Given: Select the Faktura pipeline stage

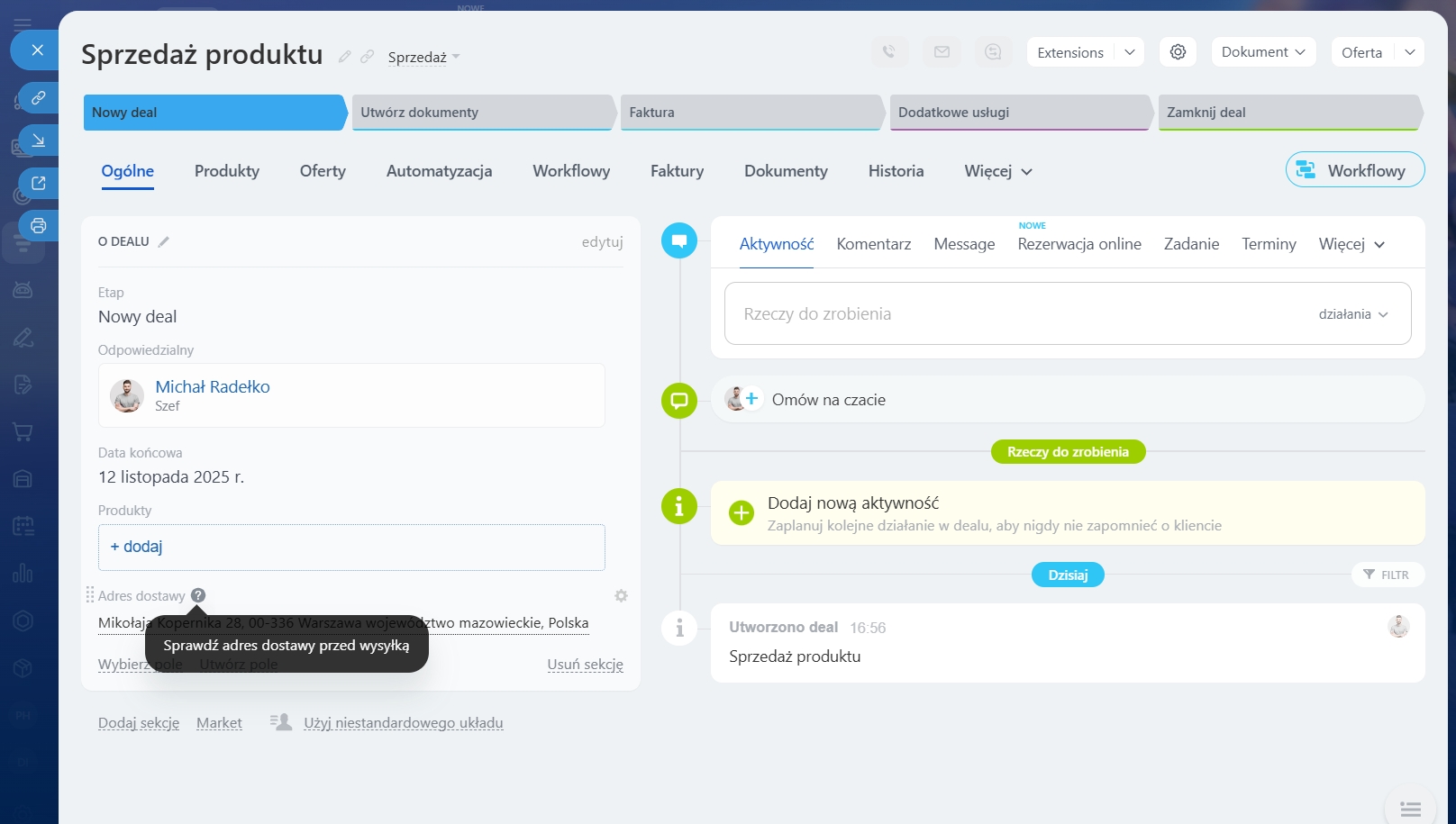Looking at the screenshot, I should (x=750, y=113).
